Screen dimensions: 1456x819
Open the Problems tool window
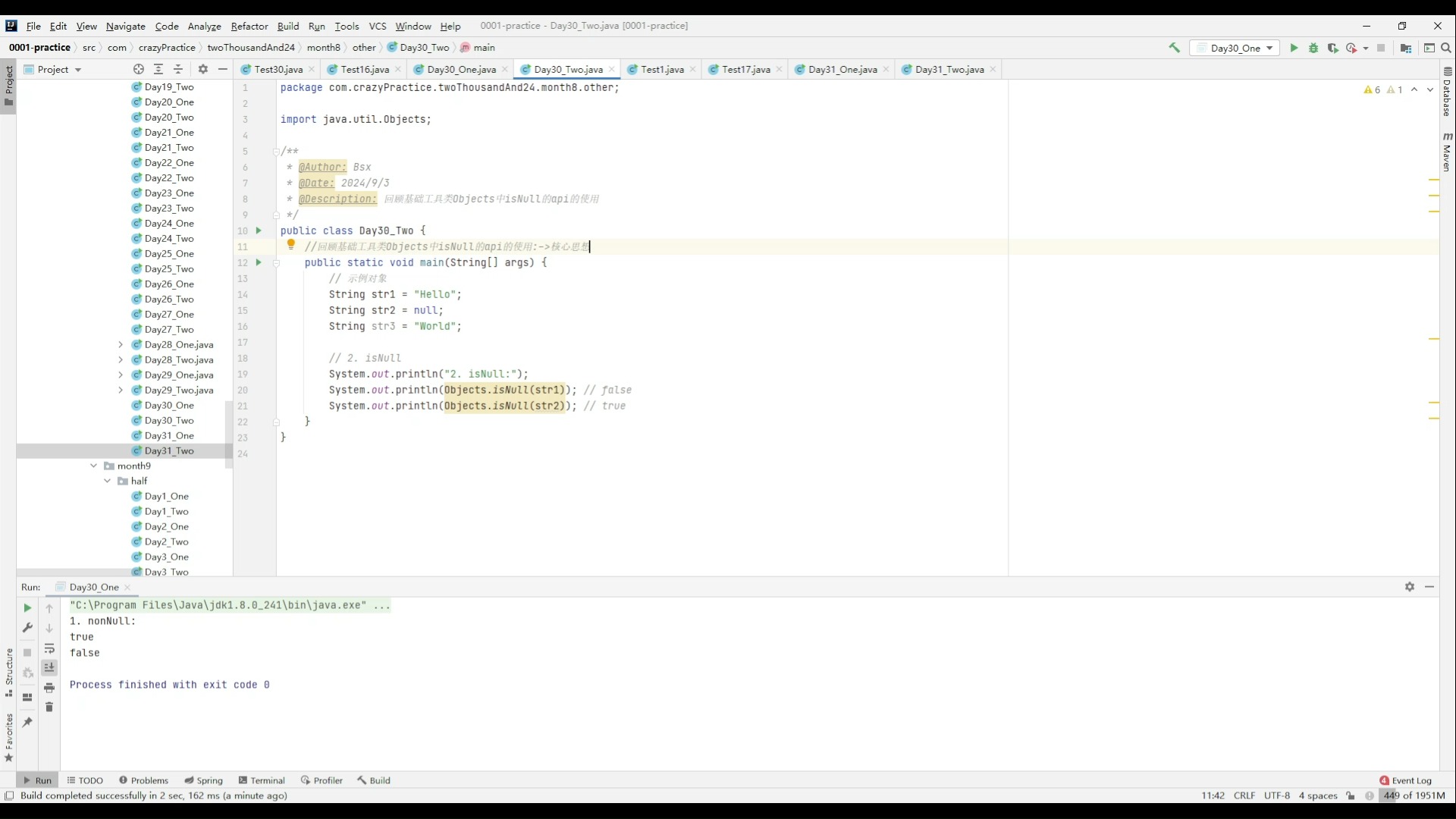click(x=143, y=780)
